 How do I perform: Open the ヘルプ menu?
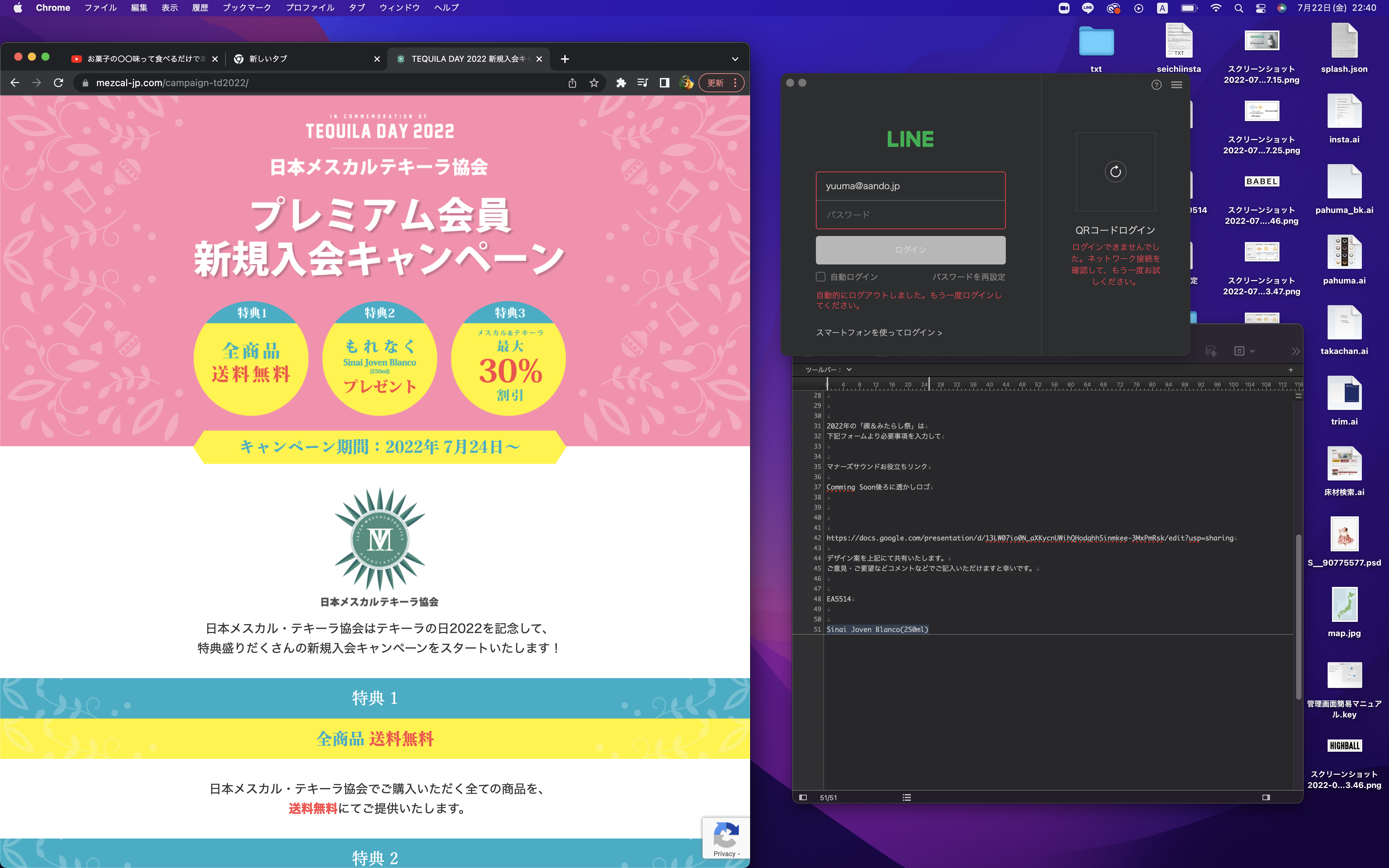coord(446,8)
